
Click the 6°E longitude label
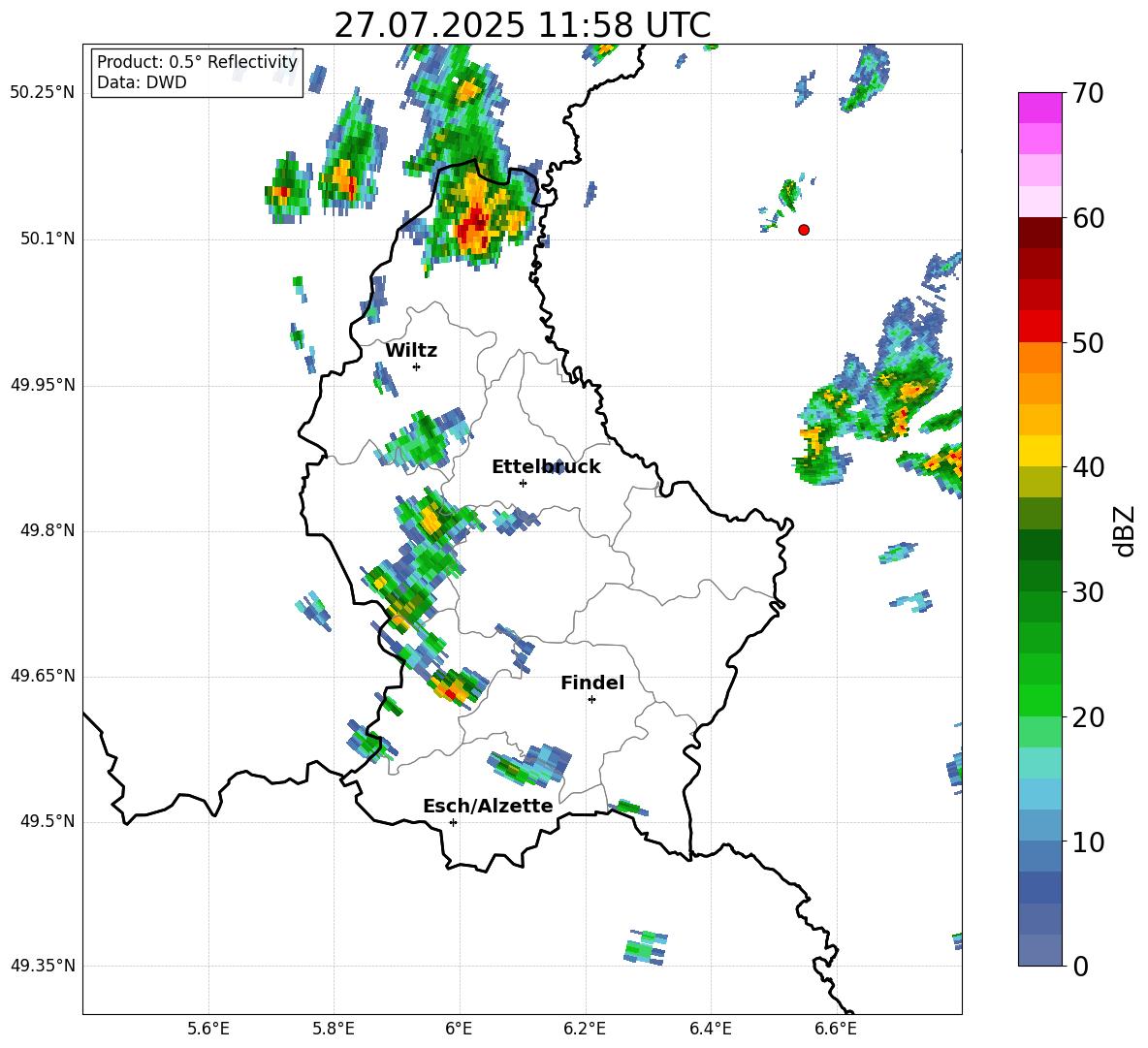click(459, 1029)
